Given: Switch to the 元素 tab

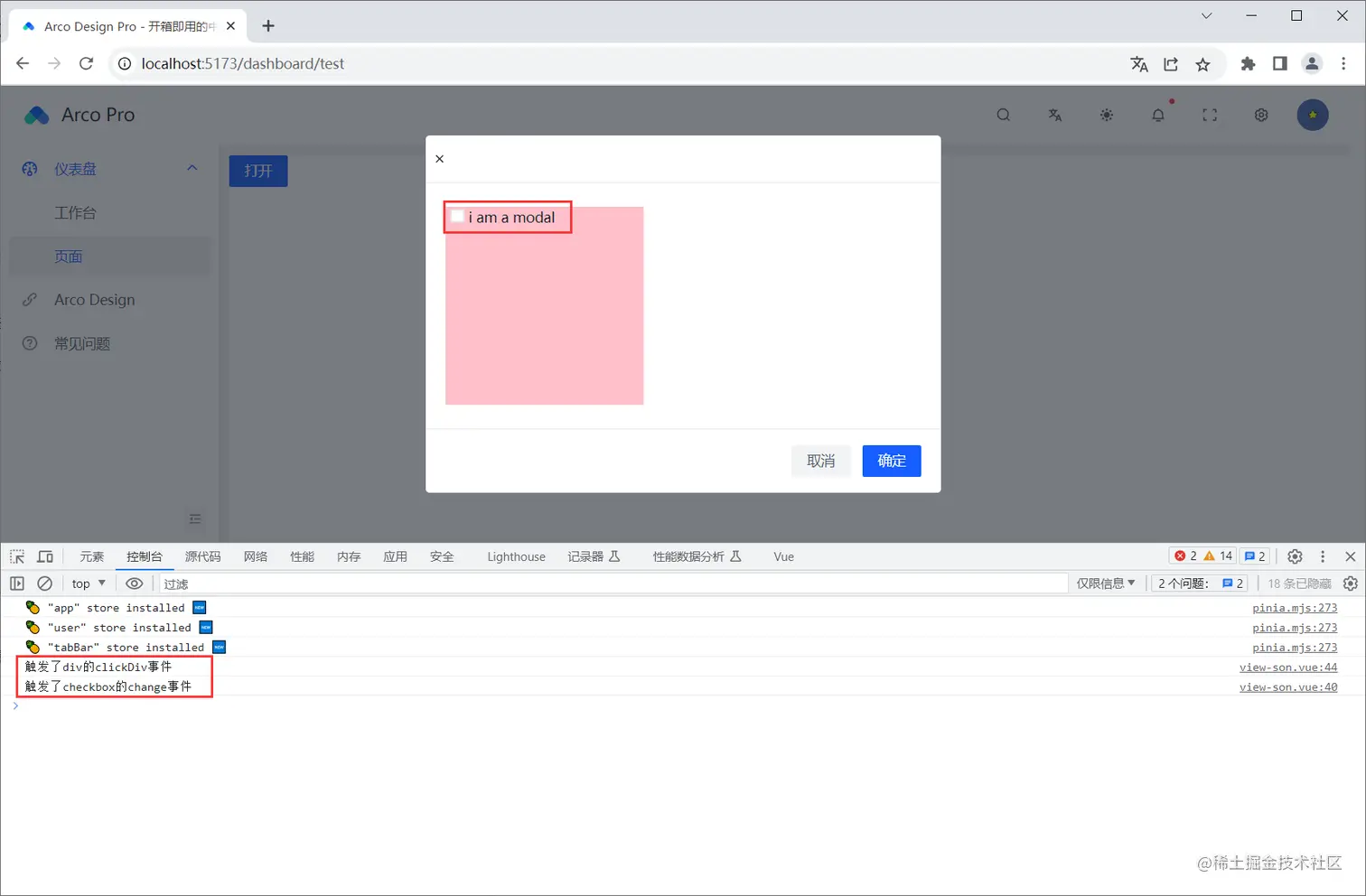Looking at the screenshot, I should 92,556.
